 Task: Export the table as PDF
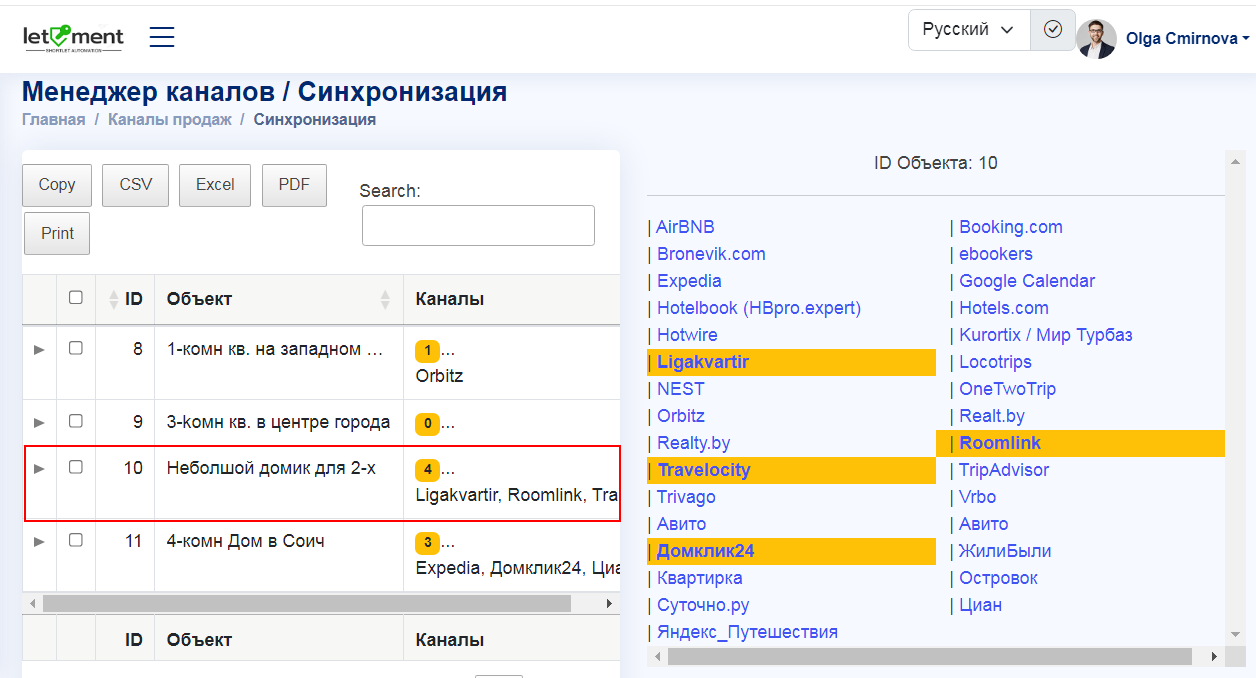(x=294, y=185)
